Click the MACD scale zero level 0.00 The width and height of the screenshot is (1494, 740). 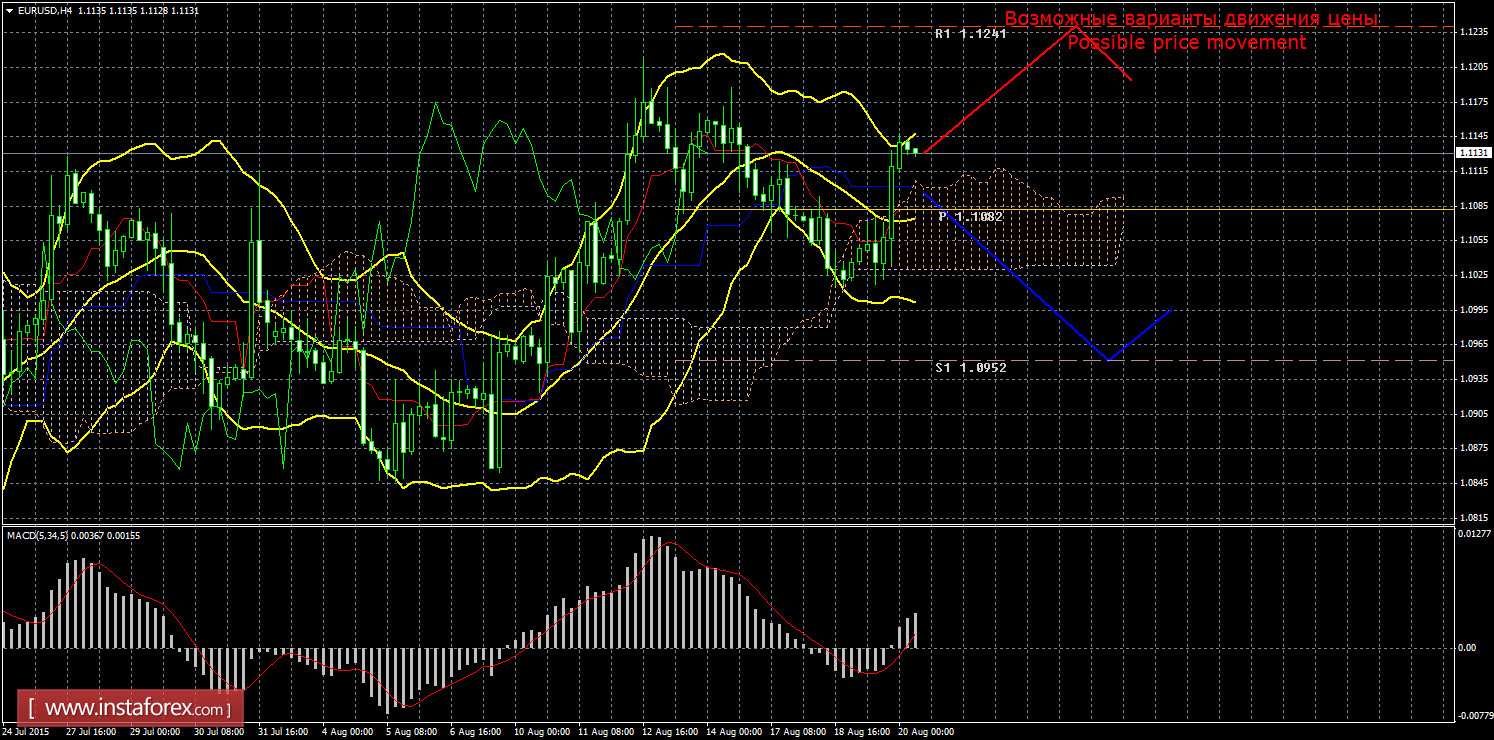pyautogui.click(x=1467, y=648)
